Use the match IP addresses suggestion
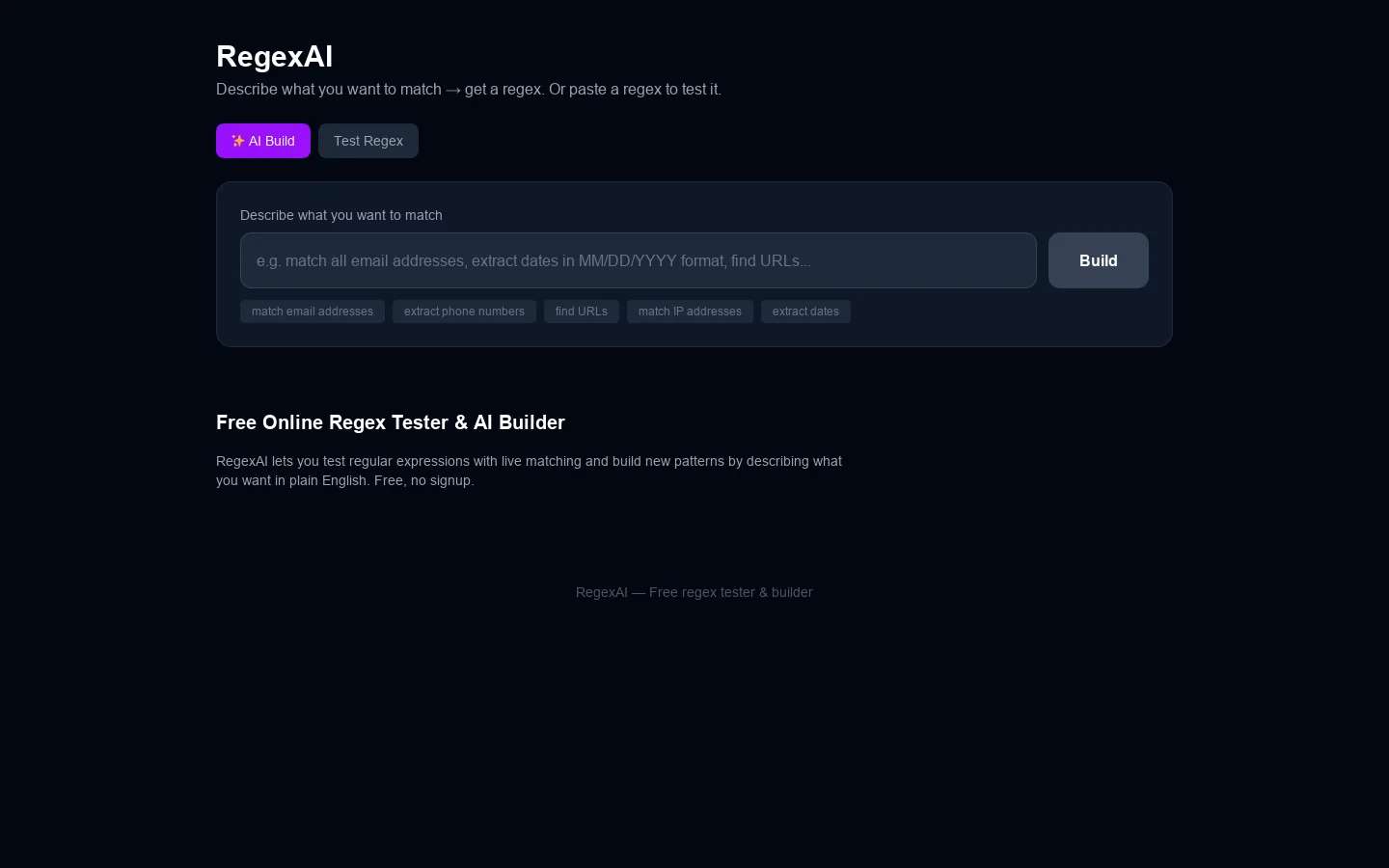This screenshot has height=868, width=1389. click(690, 312)
